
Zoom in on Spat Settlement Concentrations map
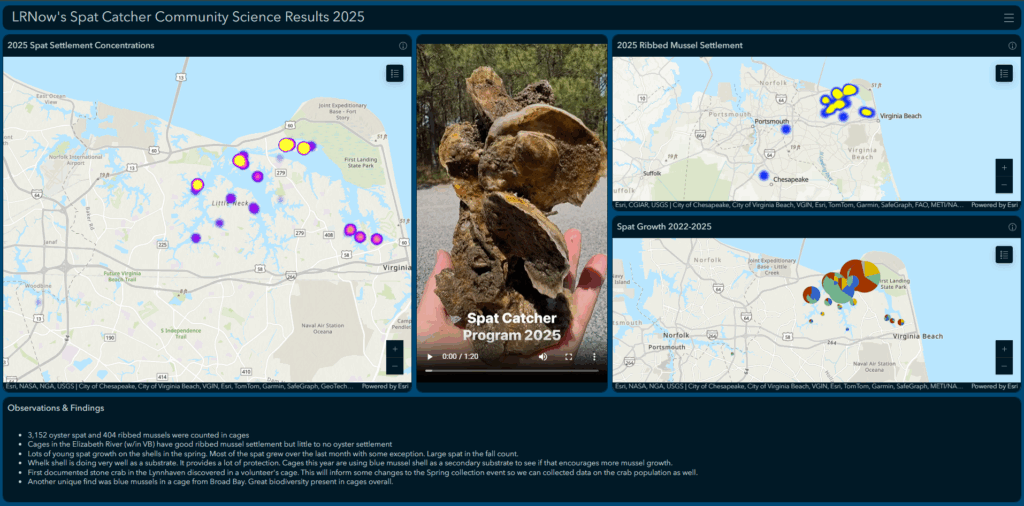(395, 349)
